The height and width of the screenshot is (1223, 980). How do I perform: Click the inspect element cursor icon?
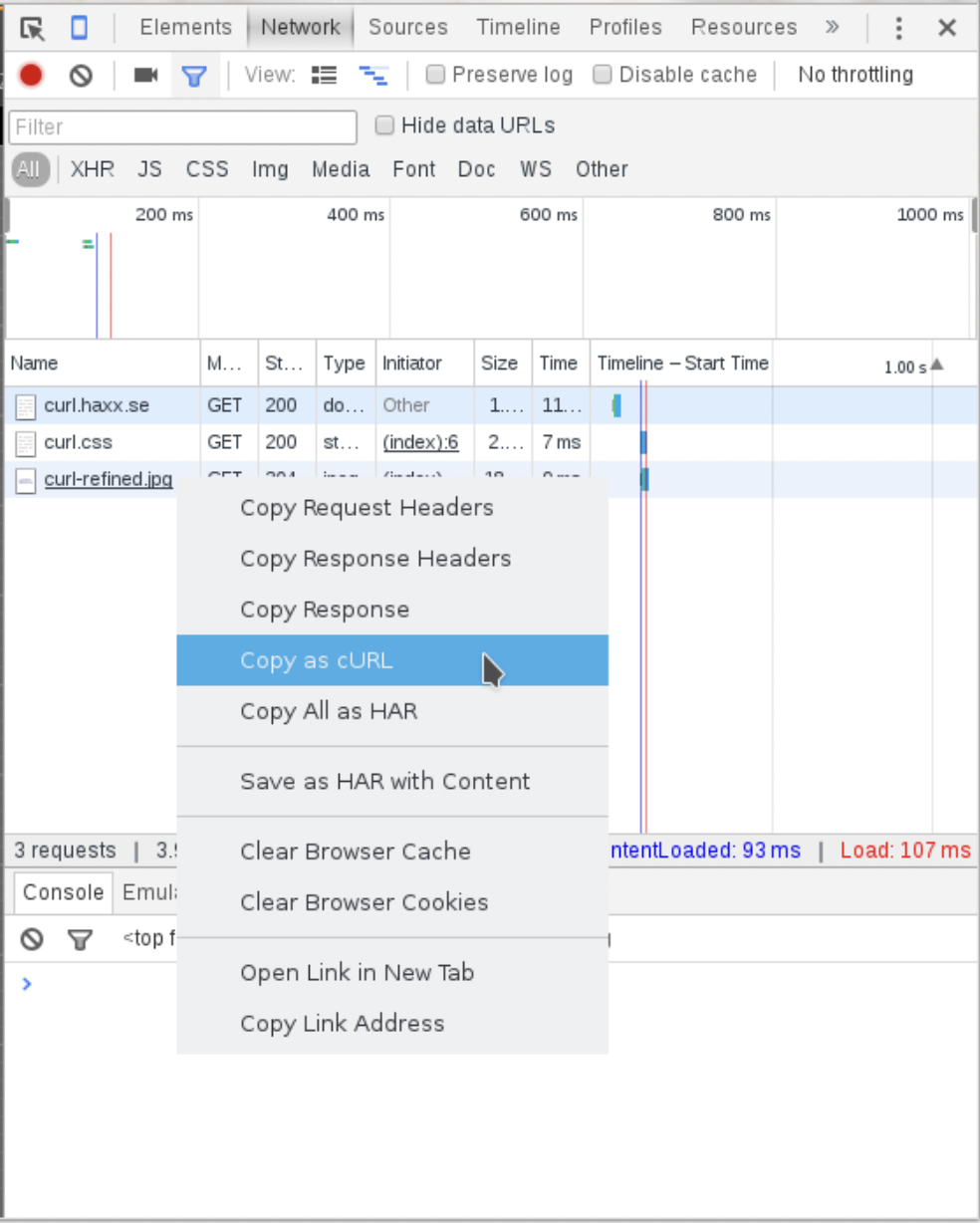33,28
